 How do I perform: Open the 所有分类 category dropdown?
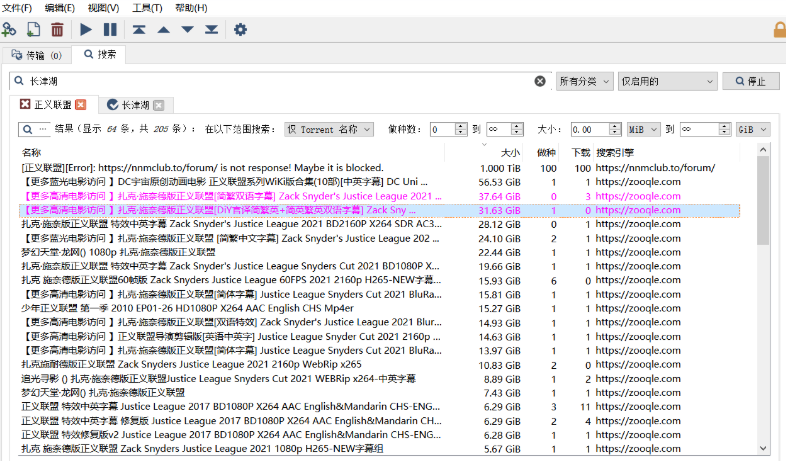pos(584,81)
